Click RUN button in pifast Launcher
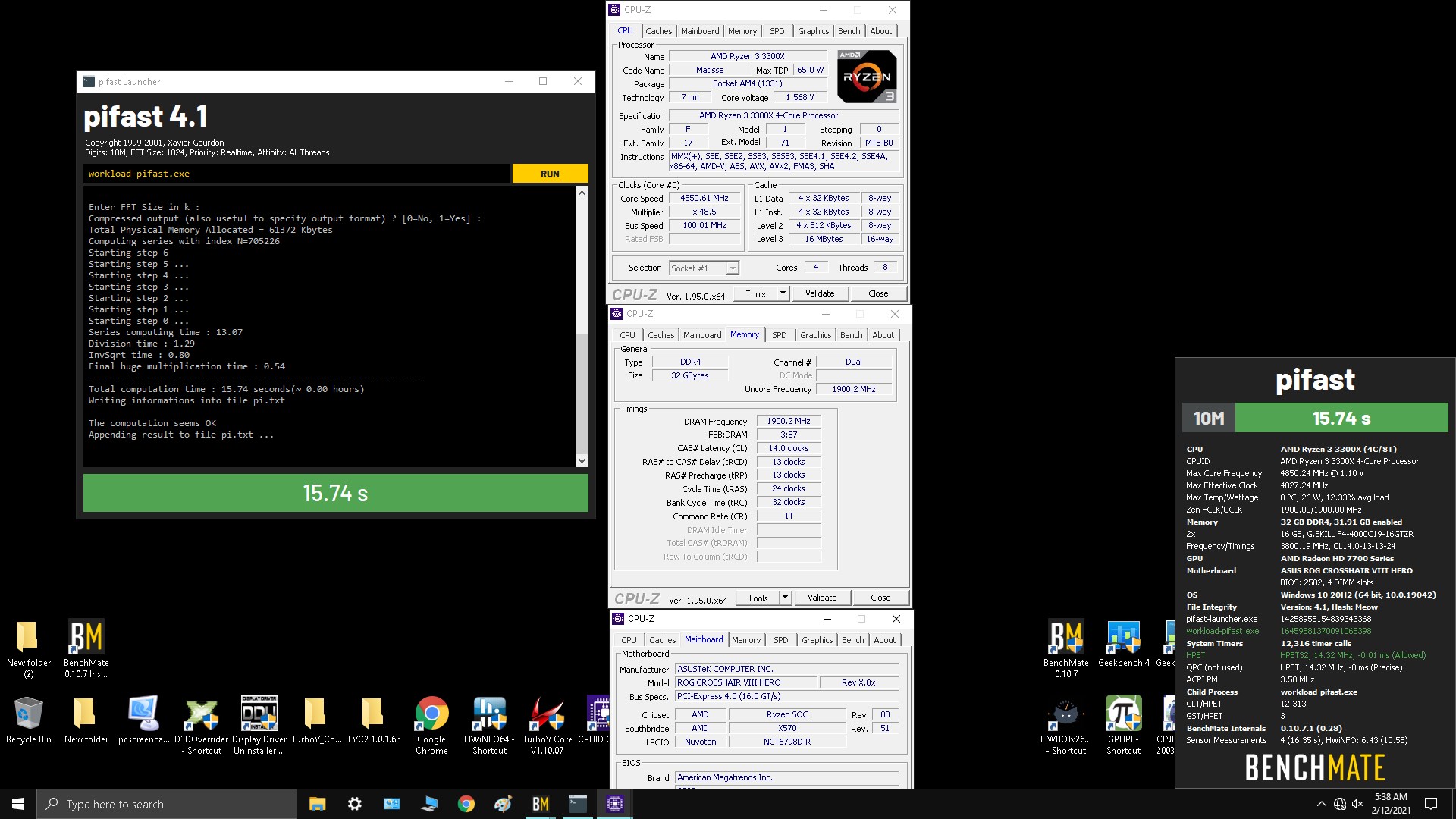The height and width of the screenshot is (819, 1456). coord(550,174)
